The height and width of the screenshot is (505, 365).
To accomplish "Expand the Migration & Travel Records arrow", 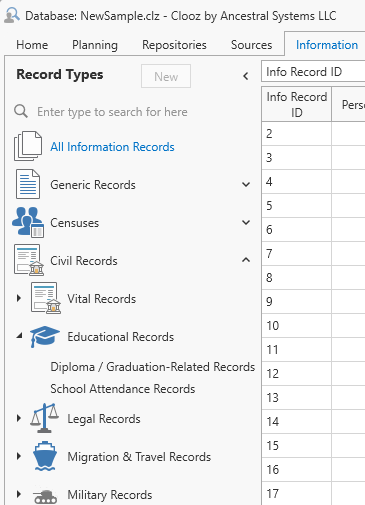I will (x=19, y=456).
